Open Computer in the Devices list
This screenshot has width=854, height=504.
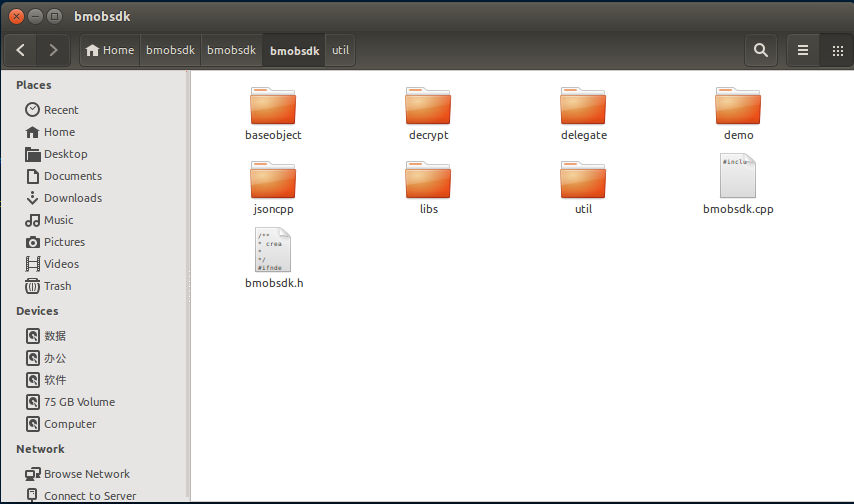pyautogui.click(x=60, y=424)
